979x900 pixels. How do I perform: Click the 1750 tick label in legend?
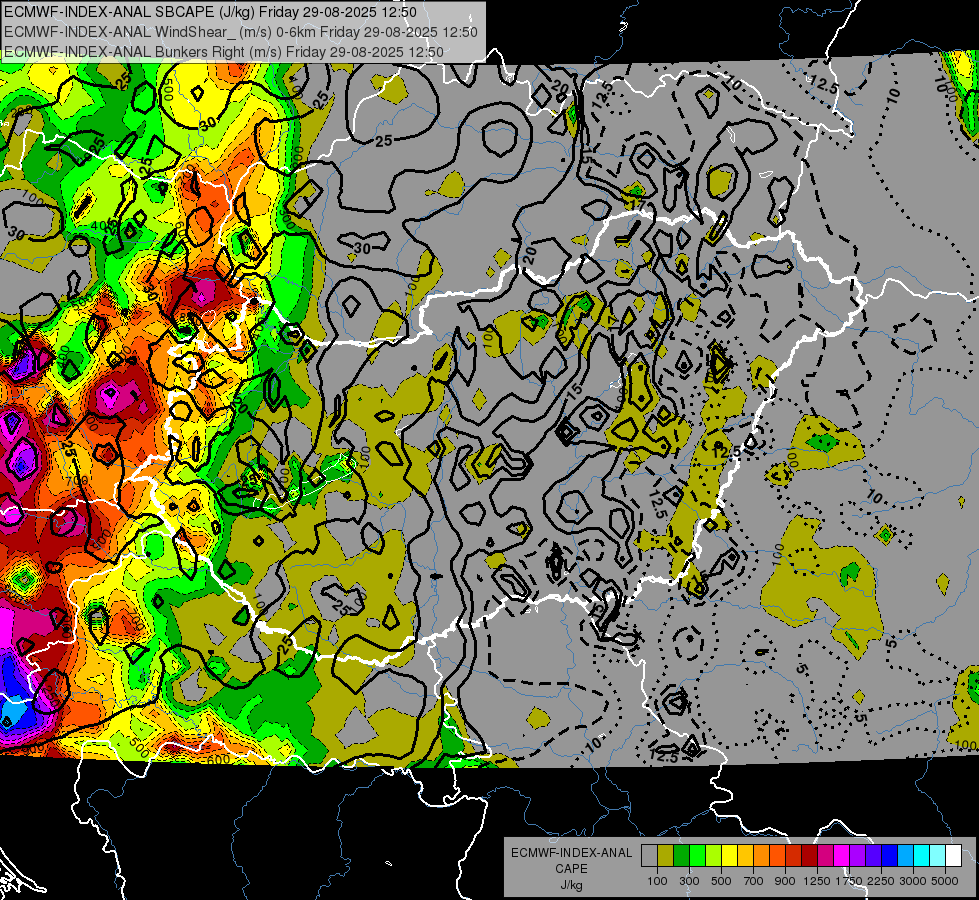click(x=849, y=881)
